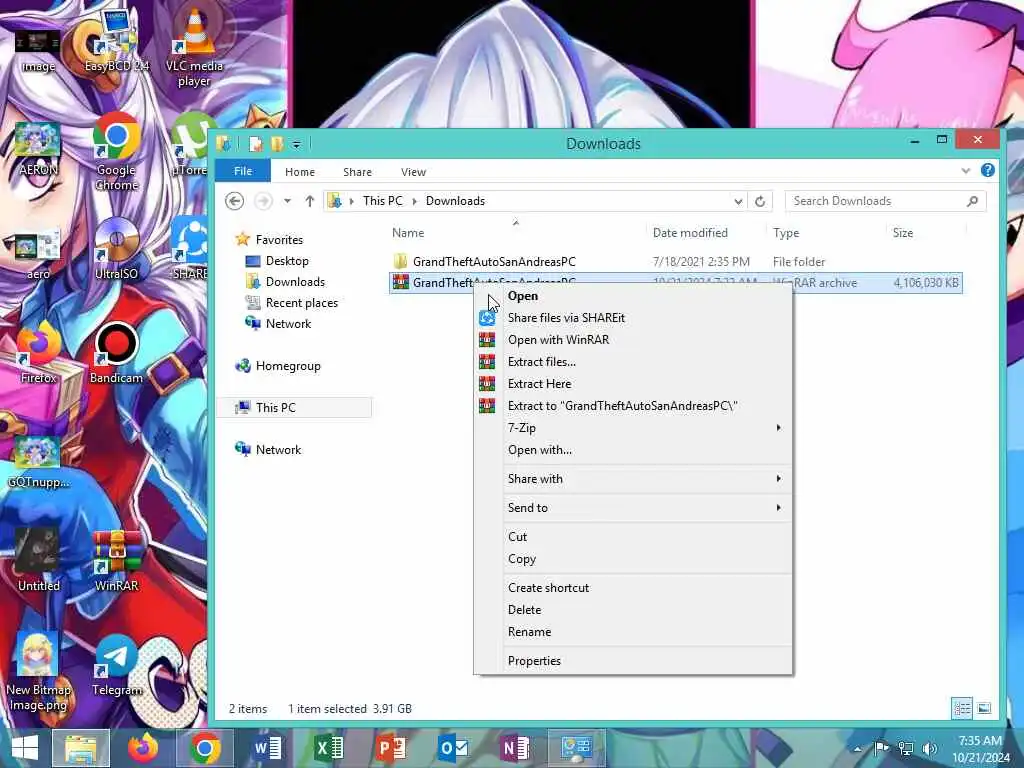The height and width of the screenshot is (768, 1024).
Task: Click the volume speaker tray icon
Action: point(929,748)
